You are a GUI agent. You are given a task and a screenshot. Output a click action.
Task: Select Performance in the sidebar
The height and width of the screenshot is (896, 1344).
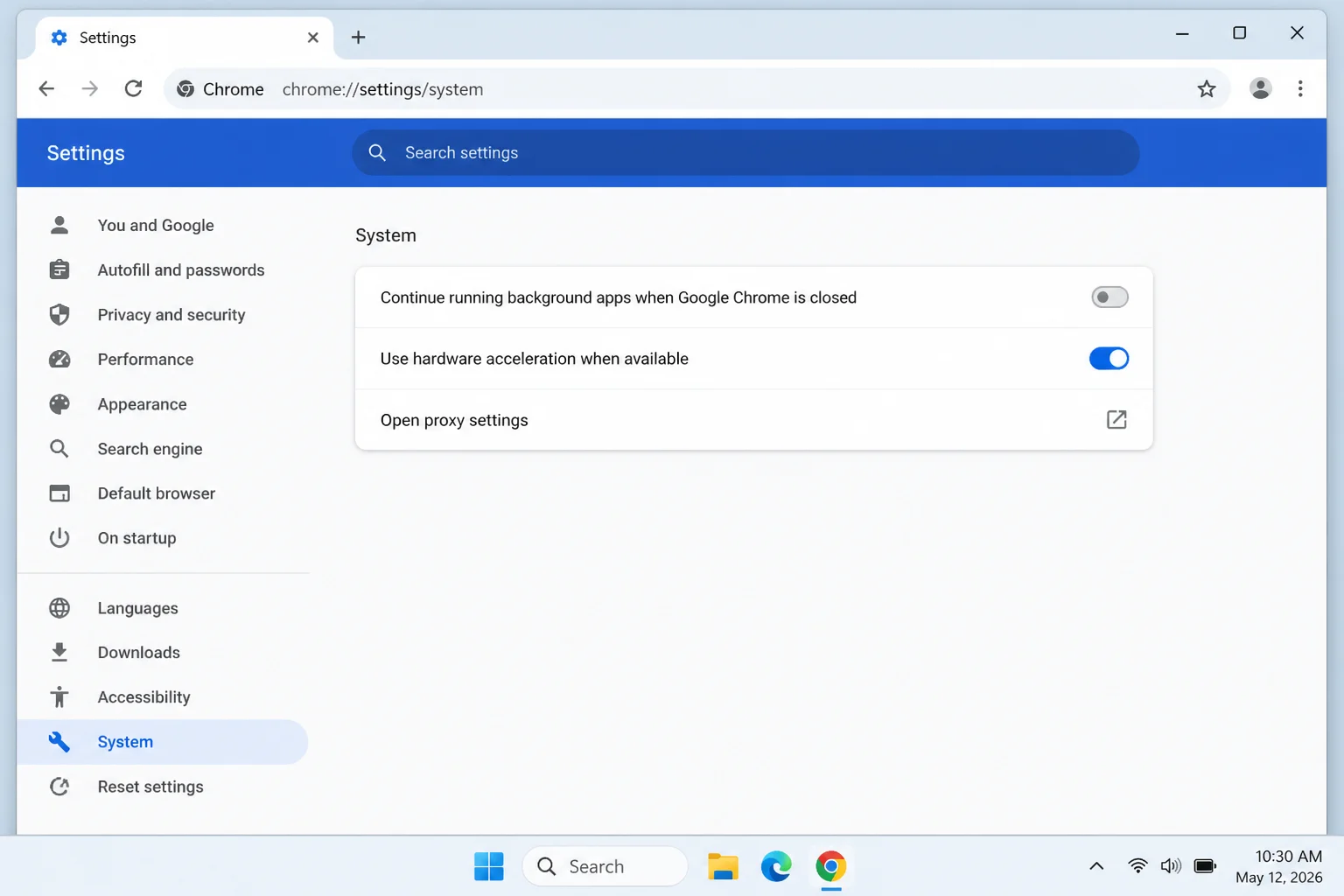[163, 359]
